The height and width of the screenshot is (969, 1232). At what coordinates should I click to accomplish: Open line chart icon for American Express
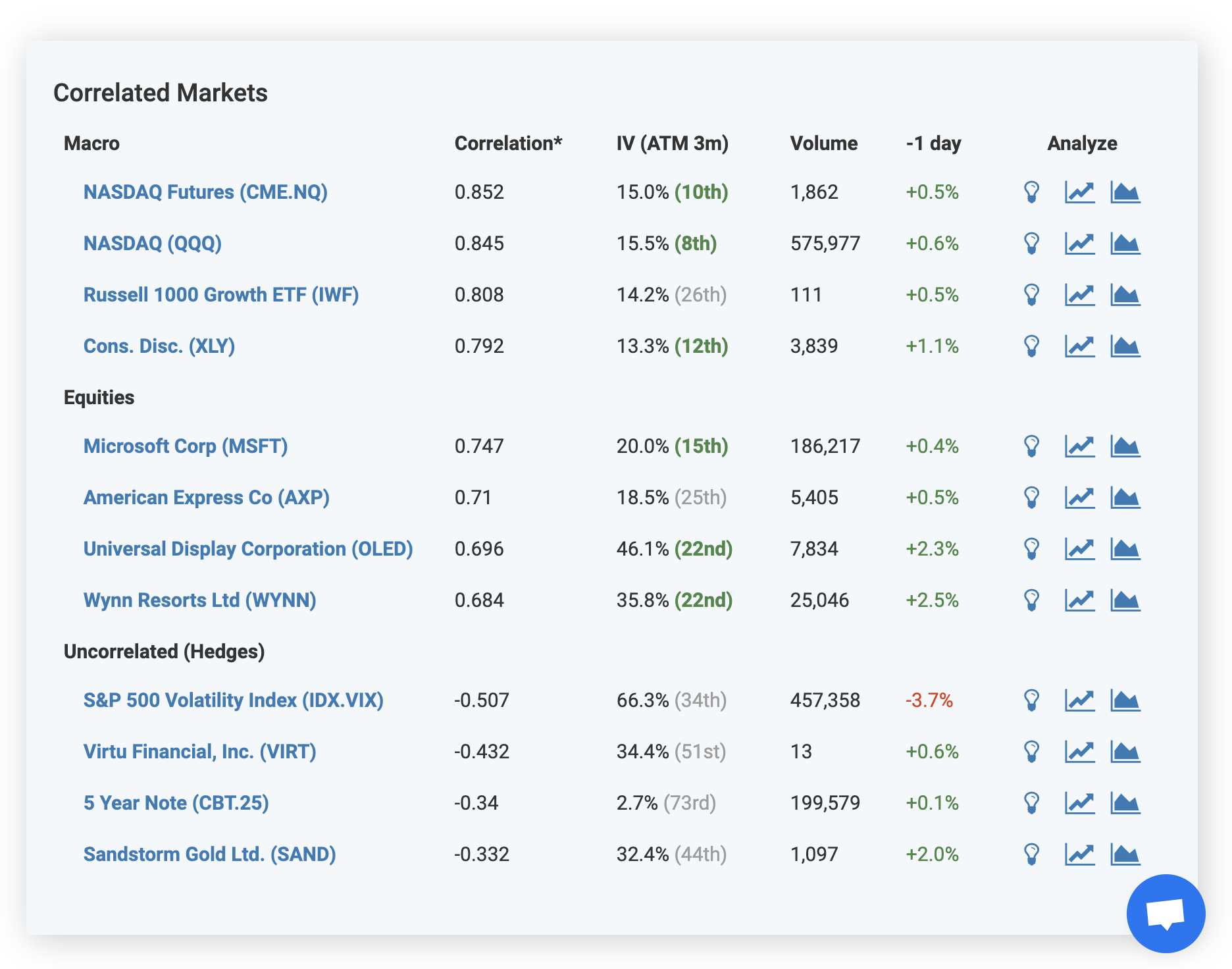click(x=1080, y=498)
